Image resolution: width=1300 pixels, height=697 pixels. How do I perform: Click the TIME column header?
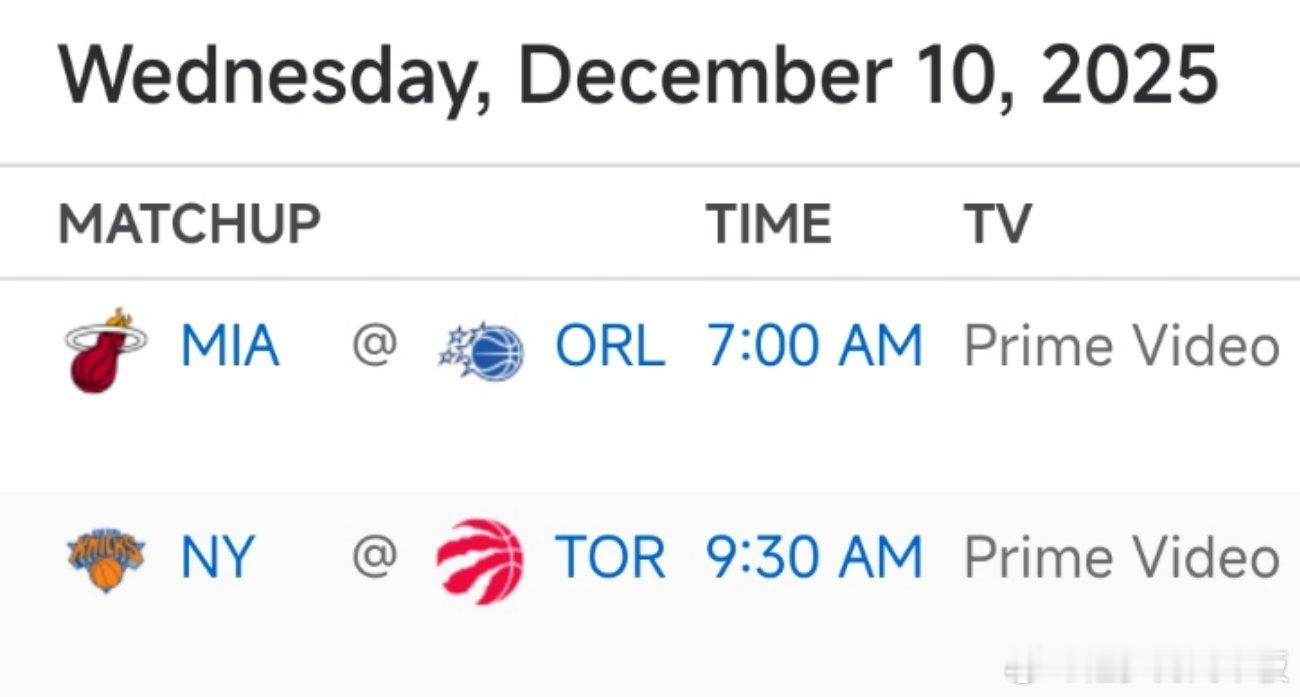pyautogui.click(x=769, y=223)
